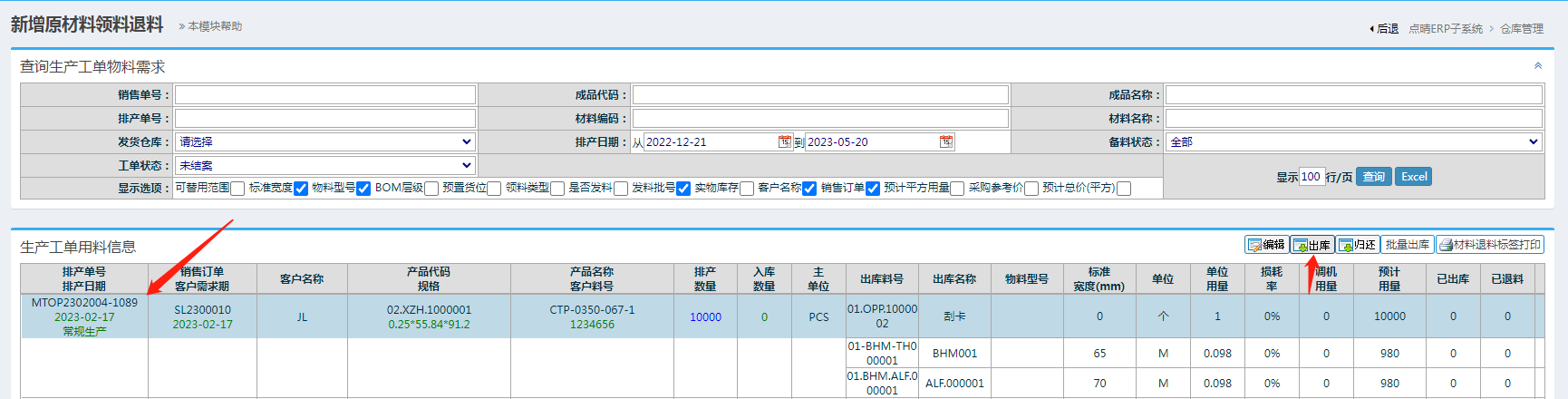The width and height of the screenshot is (1568, 399).
Task: Enable the BOM层级 checkbox
Action: [x=431, y=189]
